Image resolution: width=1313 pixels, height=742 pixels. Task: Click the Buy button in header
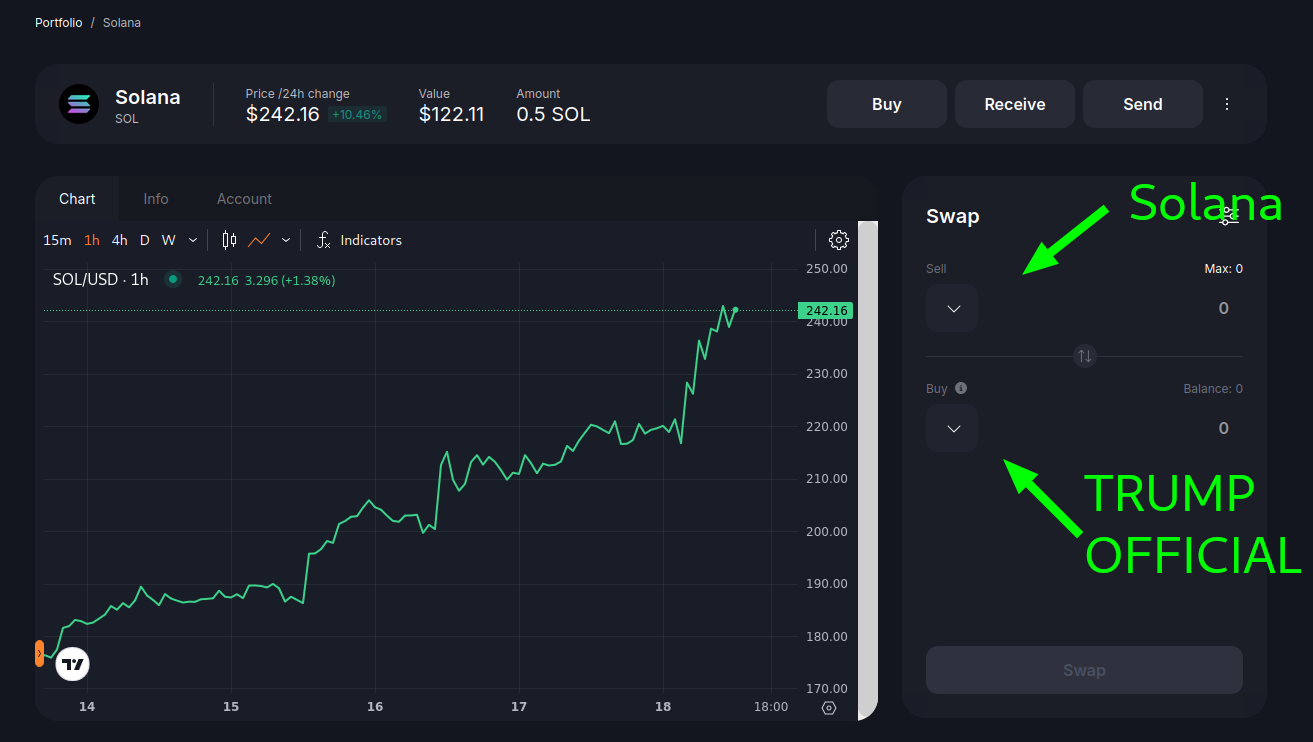[887, 104]
